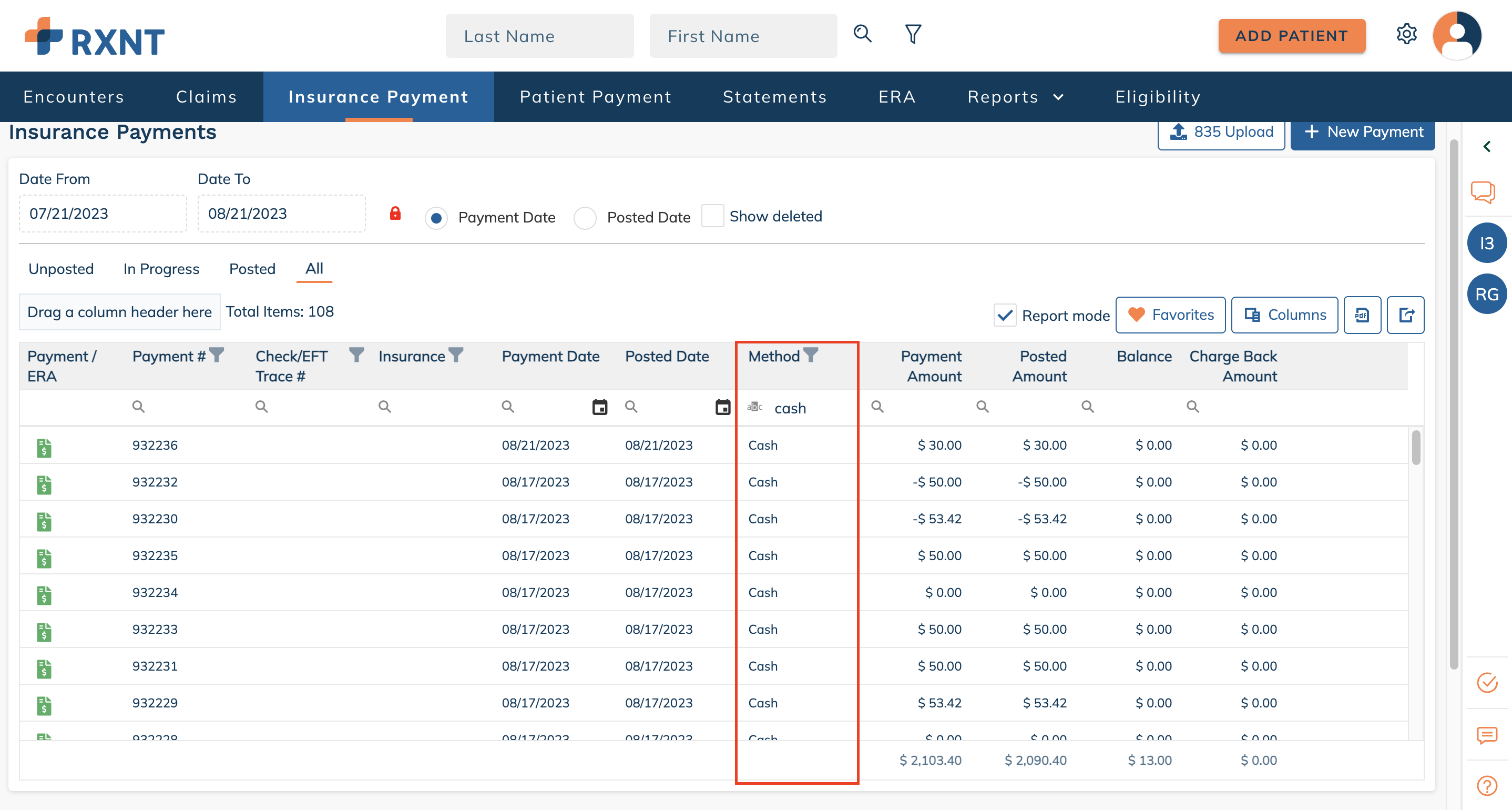The width and height of the screenshot is (1512, 810).
Task: Switch to Unposted payments tab
Action: coord(61,268)
